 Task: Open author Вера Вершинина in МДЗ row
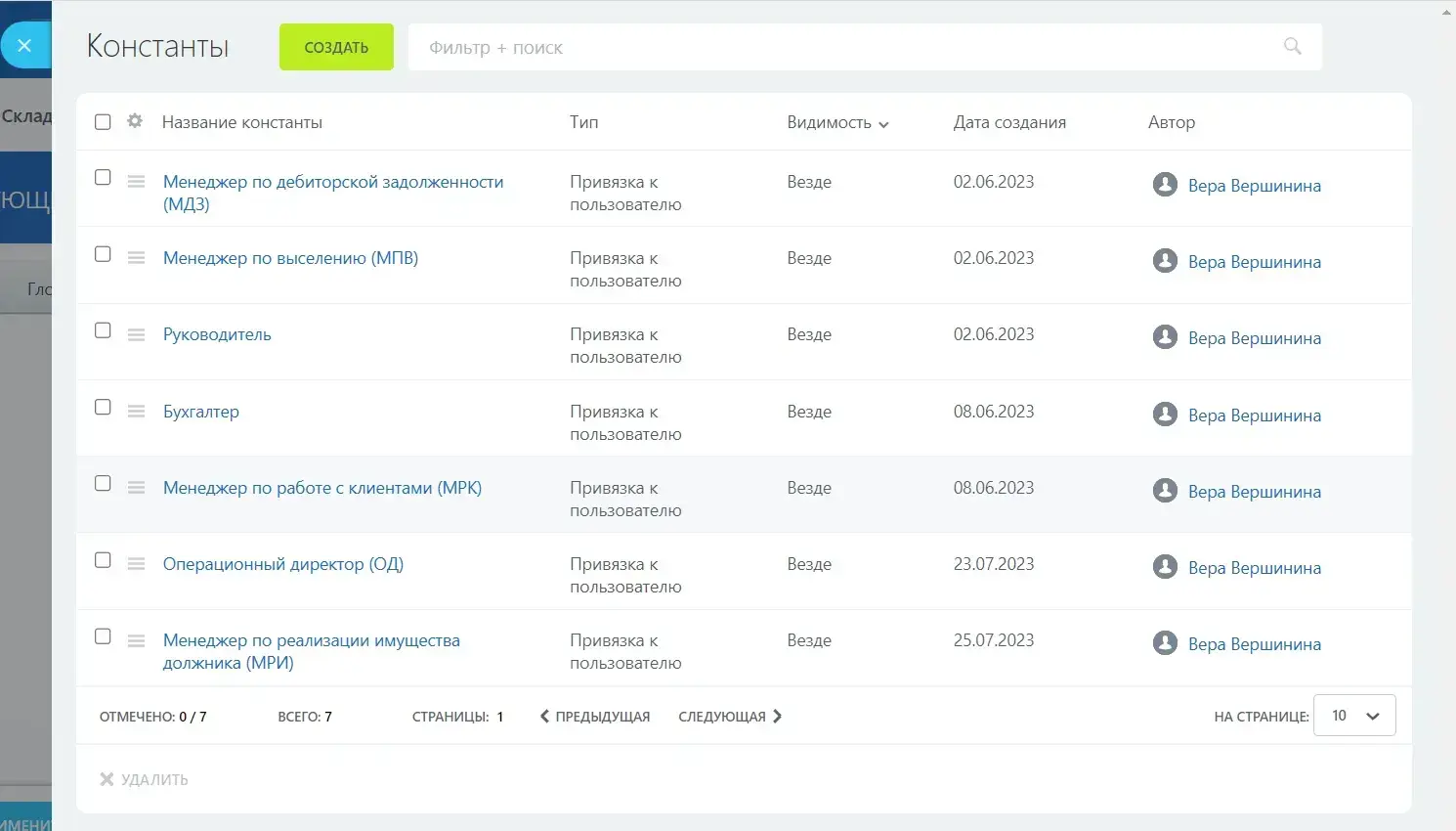(1255, 186)
